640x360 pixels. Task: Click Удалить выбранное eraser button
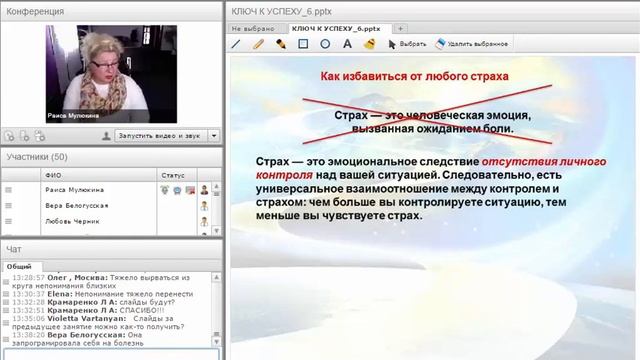point(471,44)
